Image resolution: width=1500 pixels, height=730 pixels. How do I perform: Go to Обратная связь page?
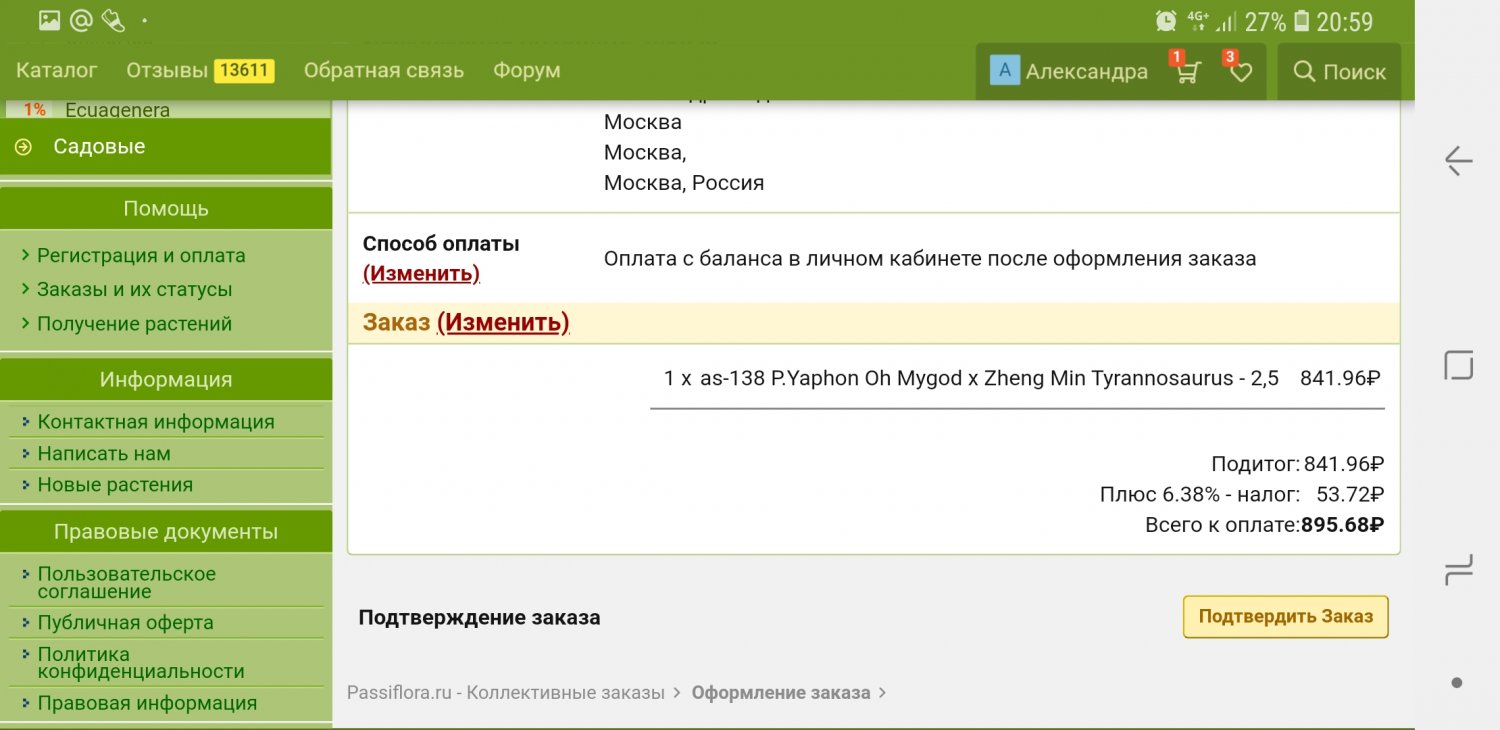[384, 70]
